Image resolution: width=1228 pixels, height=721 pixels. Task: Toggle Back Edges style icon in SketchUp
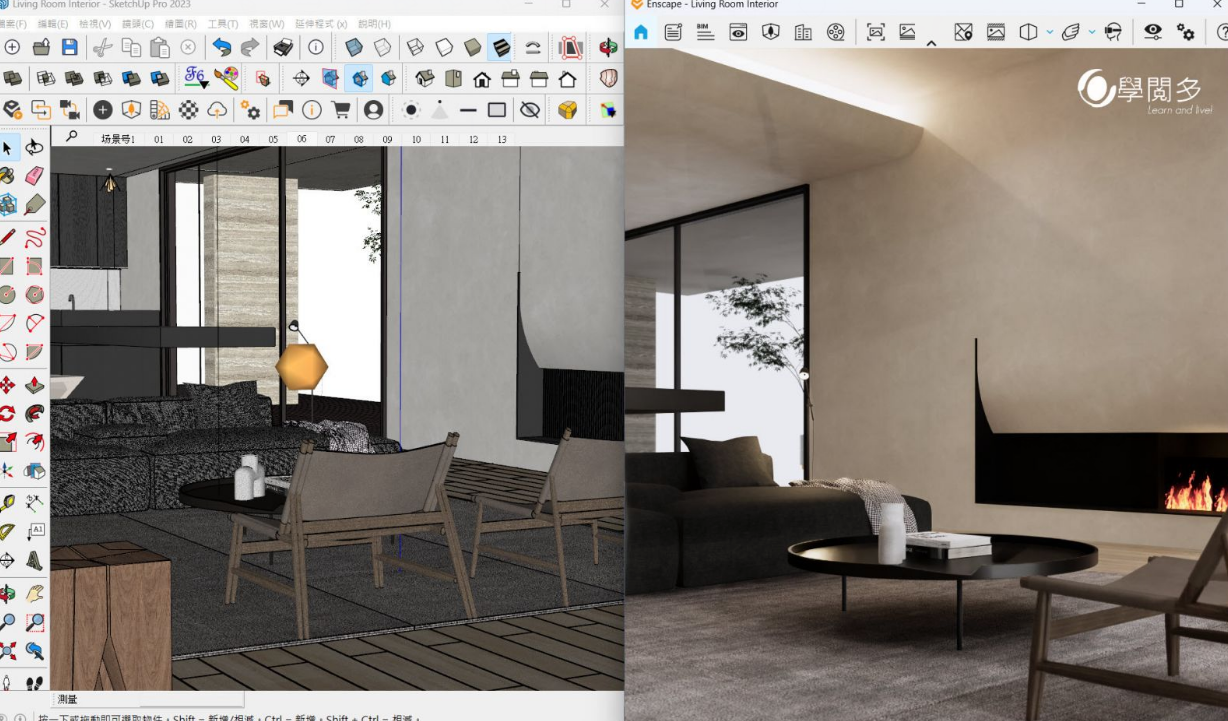point(382,47)
